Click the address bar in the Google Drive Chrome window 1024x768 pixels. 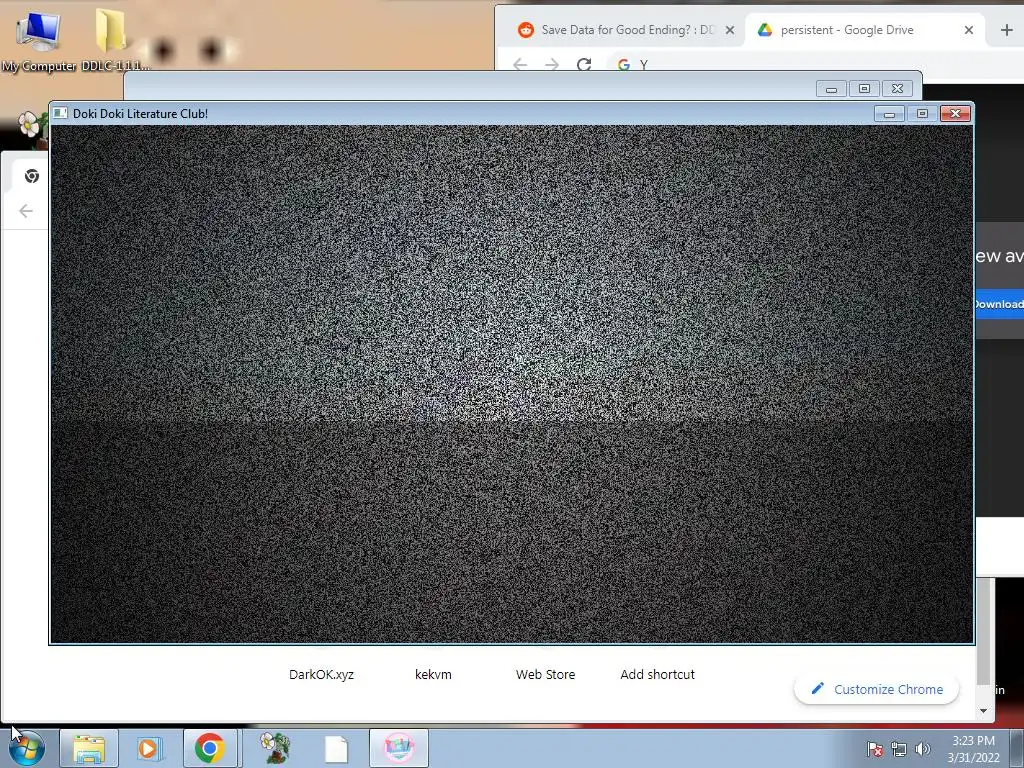pos(816,64)
